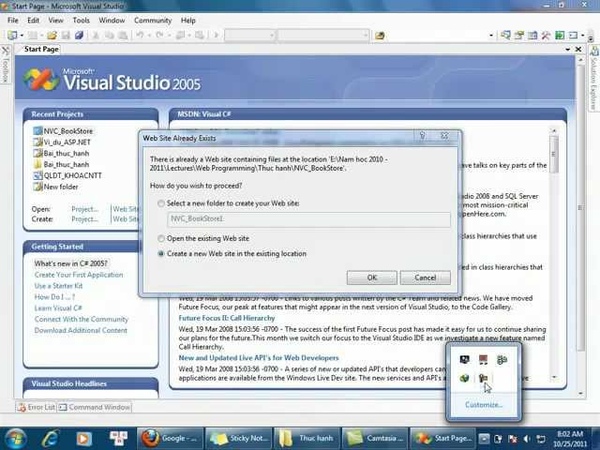Open the solution configuration combo box
Viewport: 600px width, 450px height.
click(250, 35)
